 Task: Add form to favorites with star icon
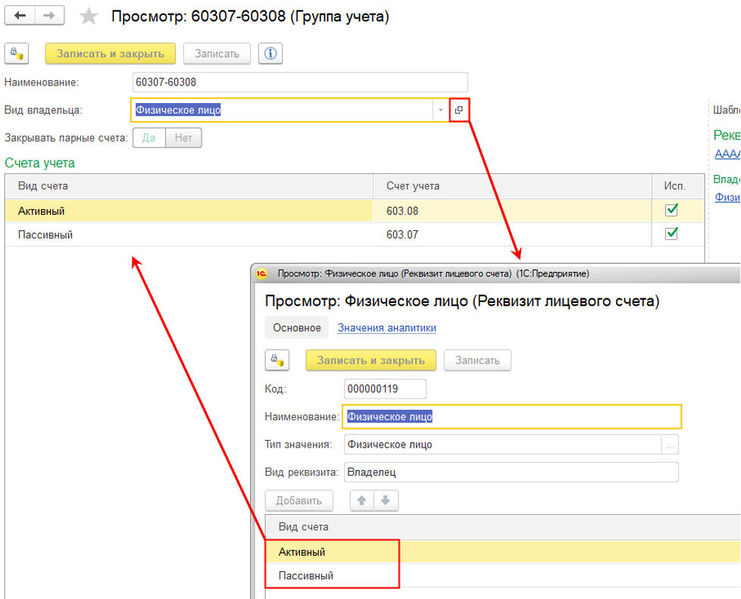click(x=89, y=17)
